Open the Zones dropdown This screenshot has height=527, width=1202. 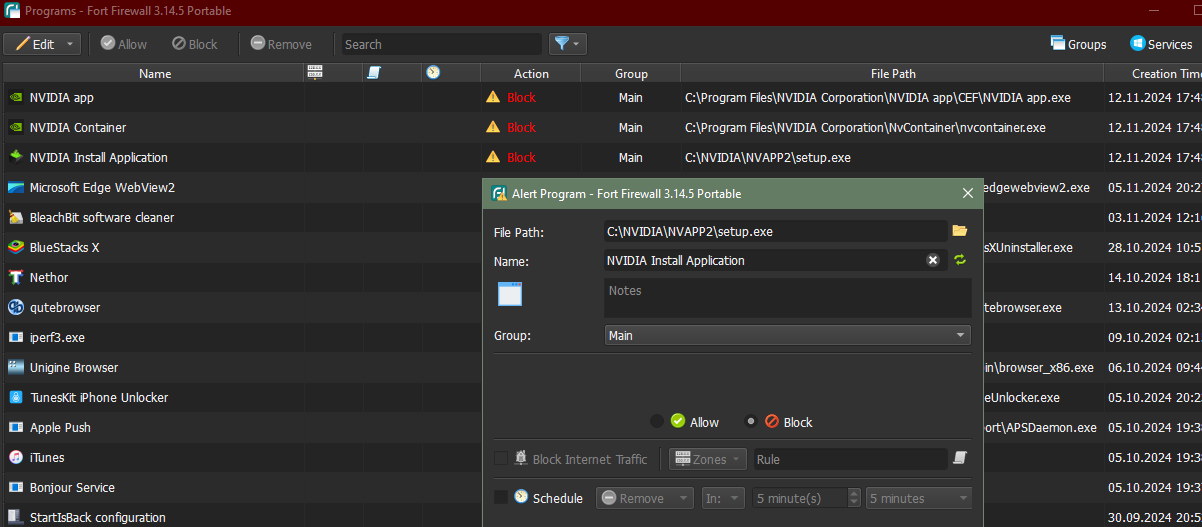click(708, 459)
